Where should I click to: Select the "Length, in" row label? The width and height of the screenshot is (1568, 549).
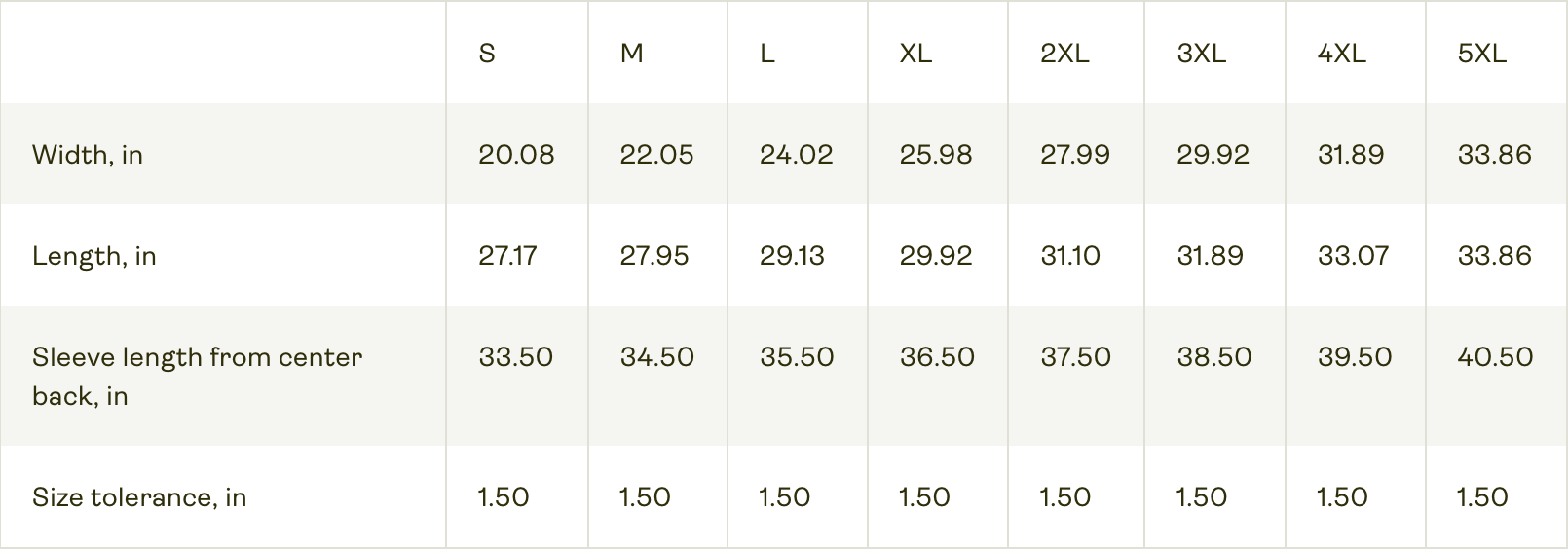coord(94,256)
